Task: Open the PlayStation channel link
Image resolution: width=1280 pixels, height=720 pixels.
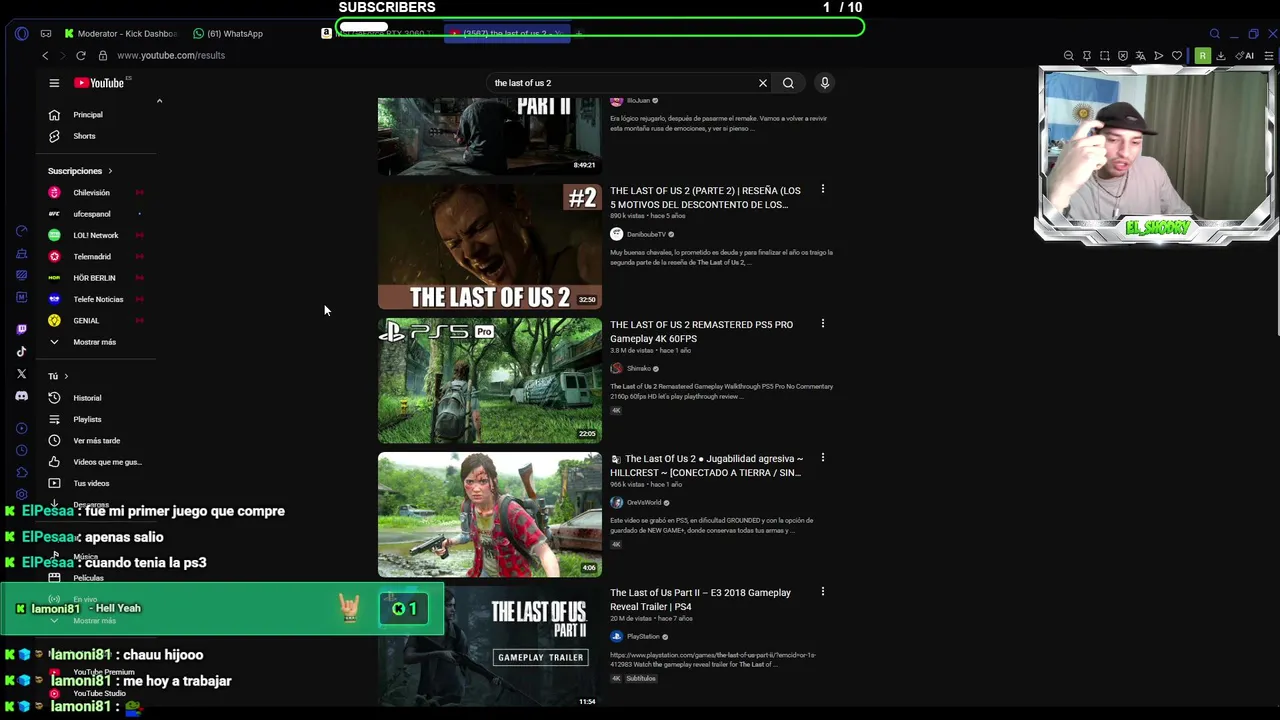Action: pos(643,636)
